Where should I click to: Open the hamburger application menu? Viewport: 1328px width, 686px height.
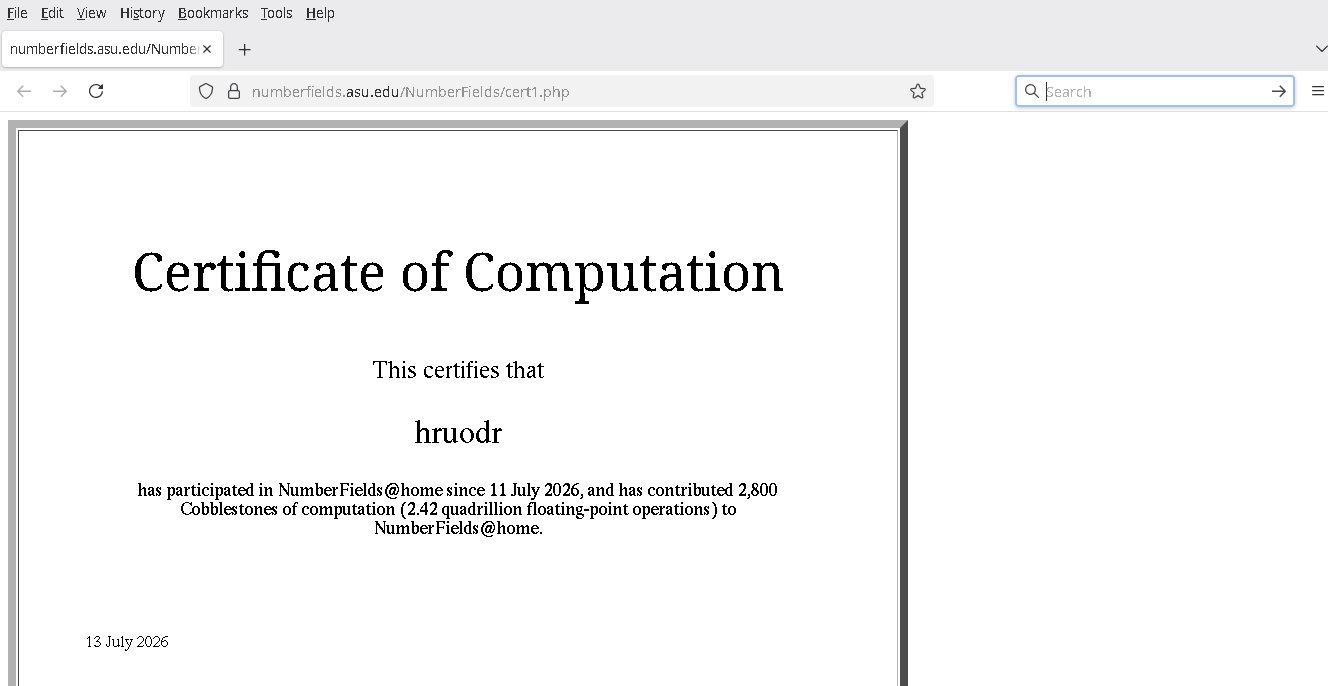[1318, 91]
